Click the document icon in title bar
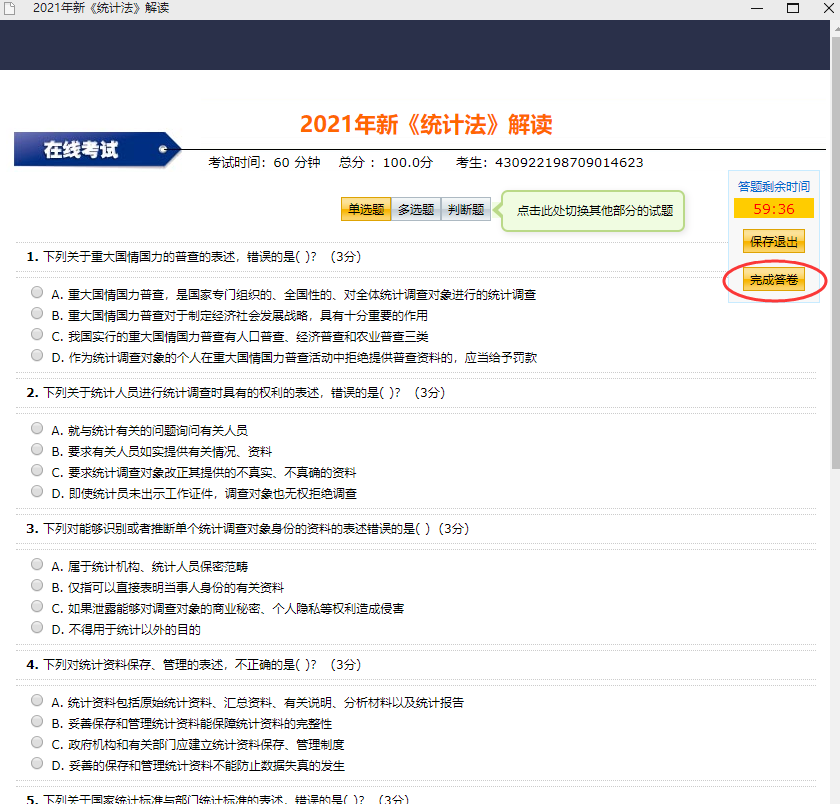Image resolution: width=840 pixels, height=804 pixels. [x=10, y=8]
